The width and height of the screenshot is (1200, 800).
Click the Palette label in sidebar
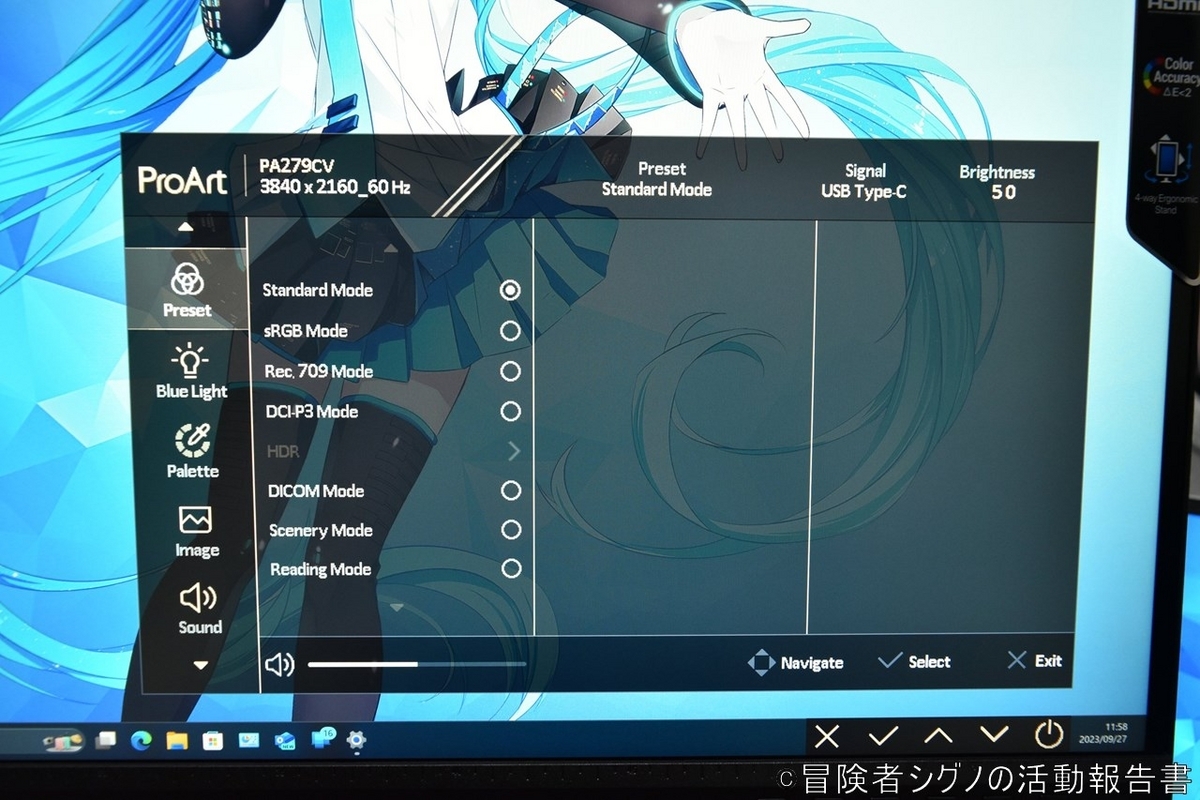coord(193,471)
